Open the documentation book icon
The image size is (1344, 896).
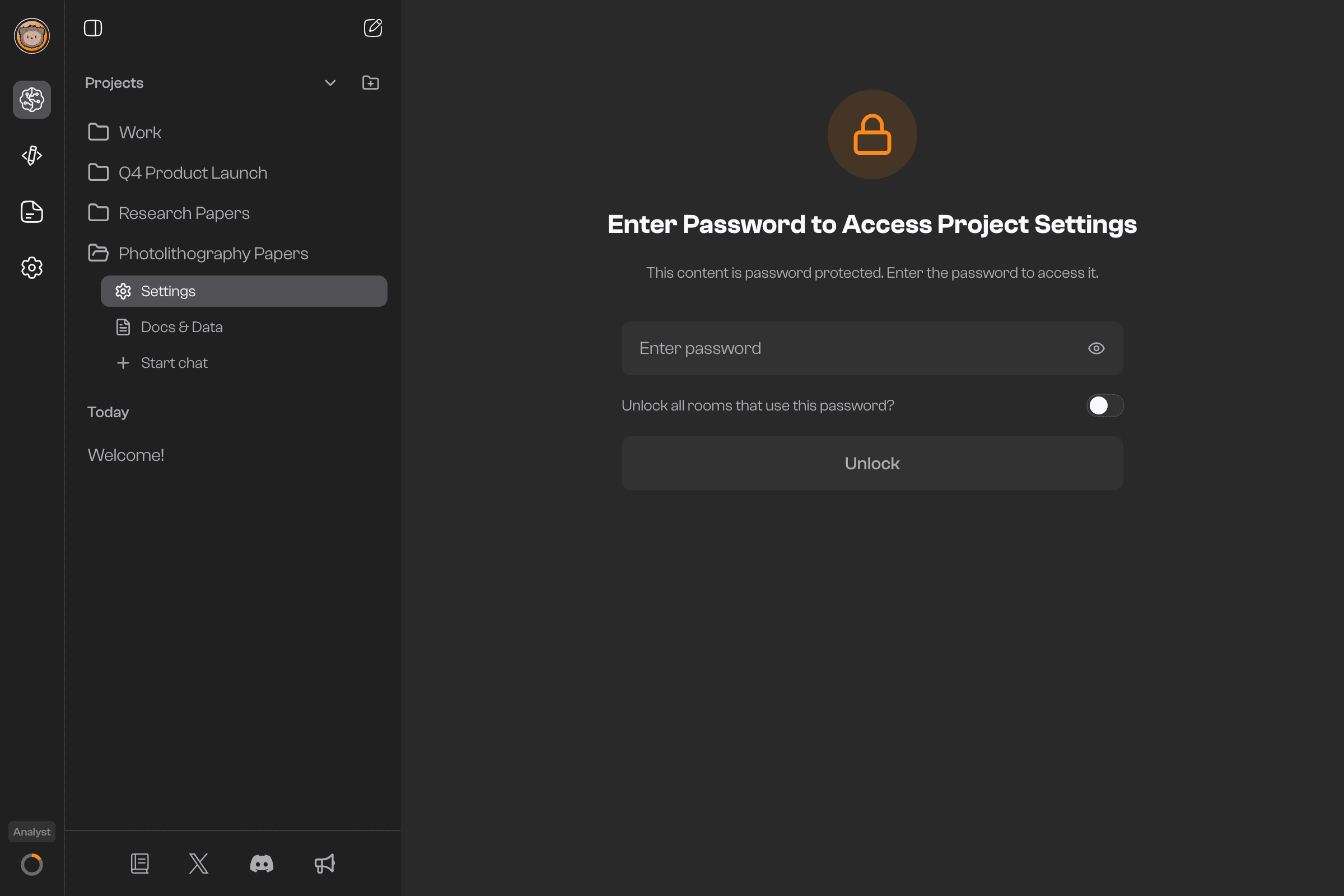(x=140, y=864)
